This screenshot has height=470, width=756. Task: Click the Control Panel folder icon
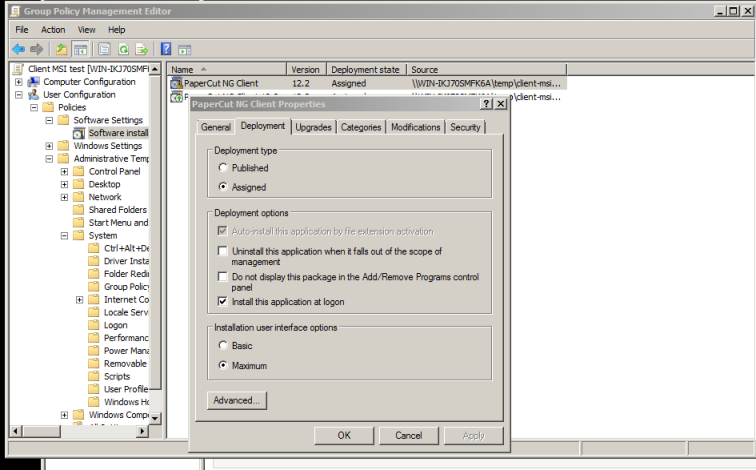coord(79,171)
